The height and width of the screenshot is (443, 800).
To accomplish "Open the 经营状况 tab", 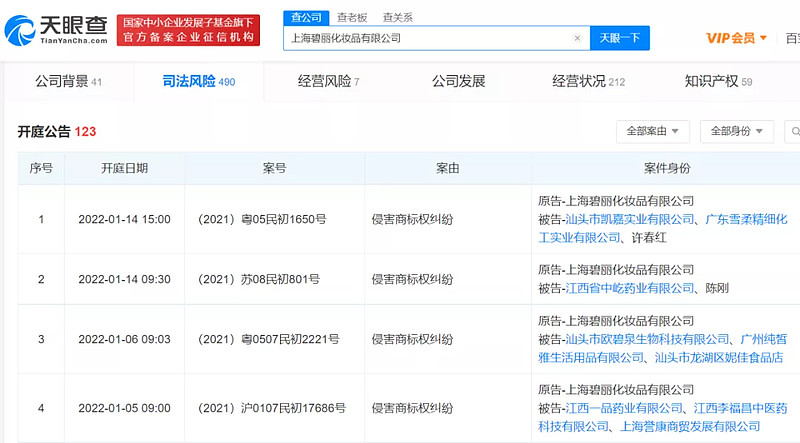I will 588,81.
